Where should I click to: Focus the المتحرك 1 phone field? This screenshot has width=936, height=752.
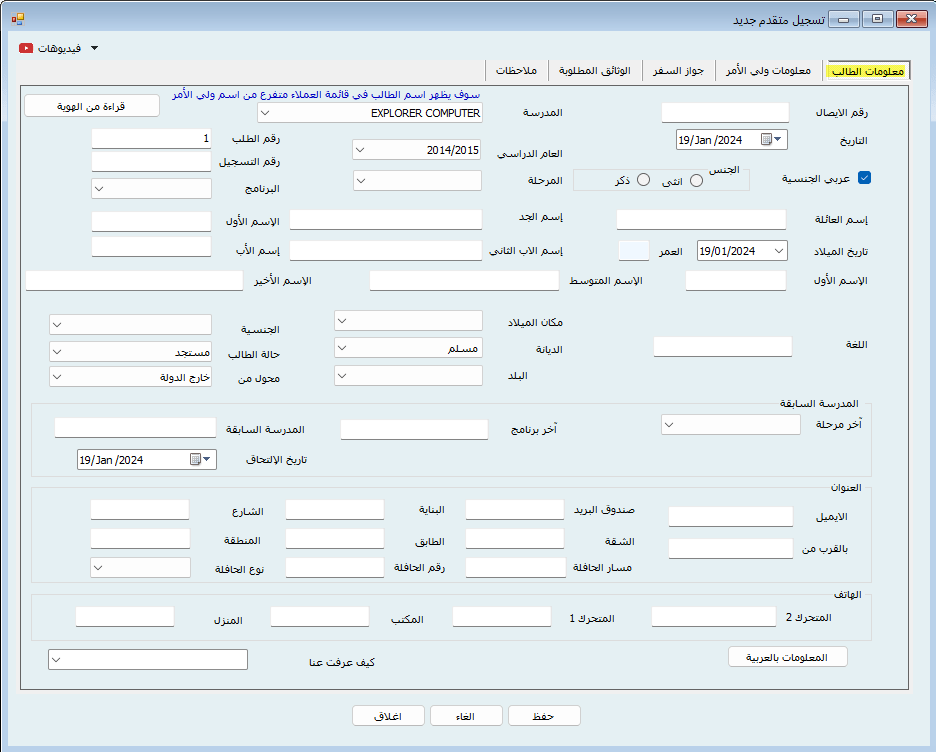pos(502,617)
